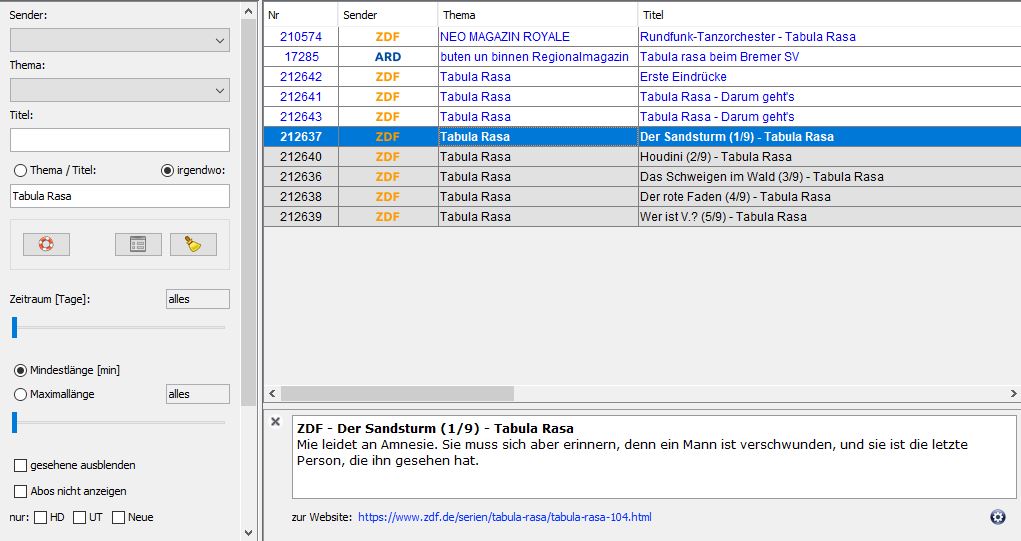Image resolution: width=1021 pixels, height=541 pixels.
Task: Click the Nr column header
Action: tap(300, 15)
